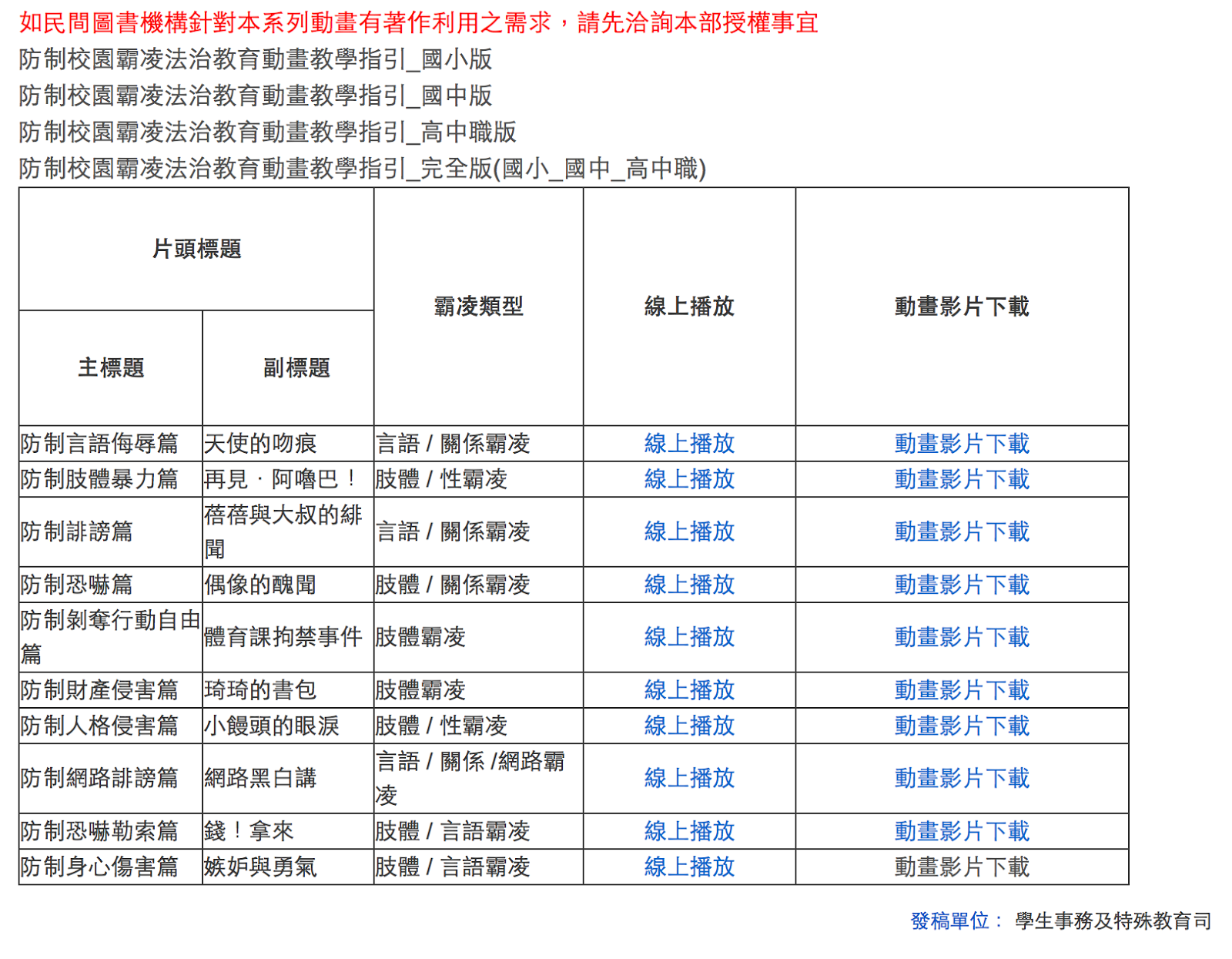Select the 防制恐嚇篇 cell
Screen dimensions: 1232x959
click(111, 585)
